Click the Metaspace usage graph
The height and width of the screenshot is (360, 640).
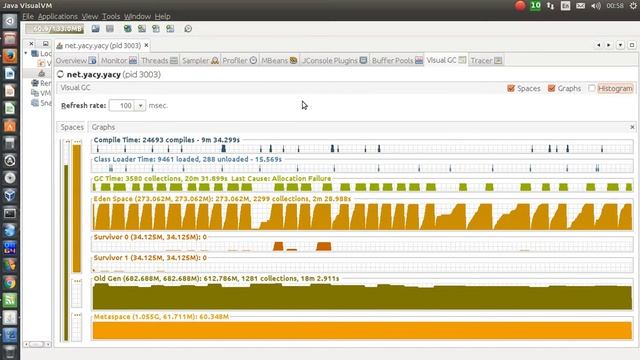pyautogui.click(x=362, y=331)
